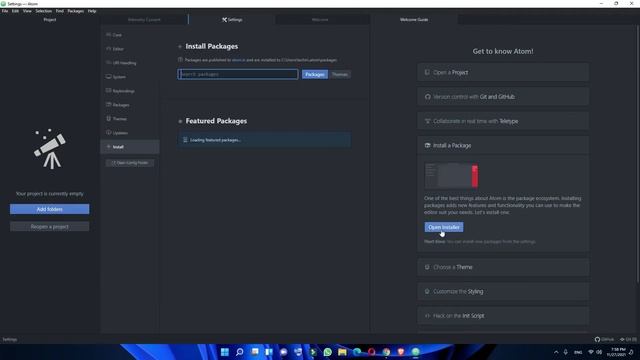640x360 pixels.
Task: Switch to the Welcome tab
Action: (x=320, y=20)
